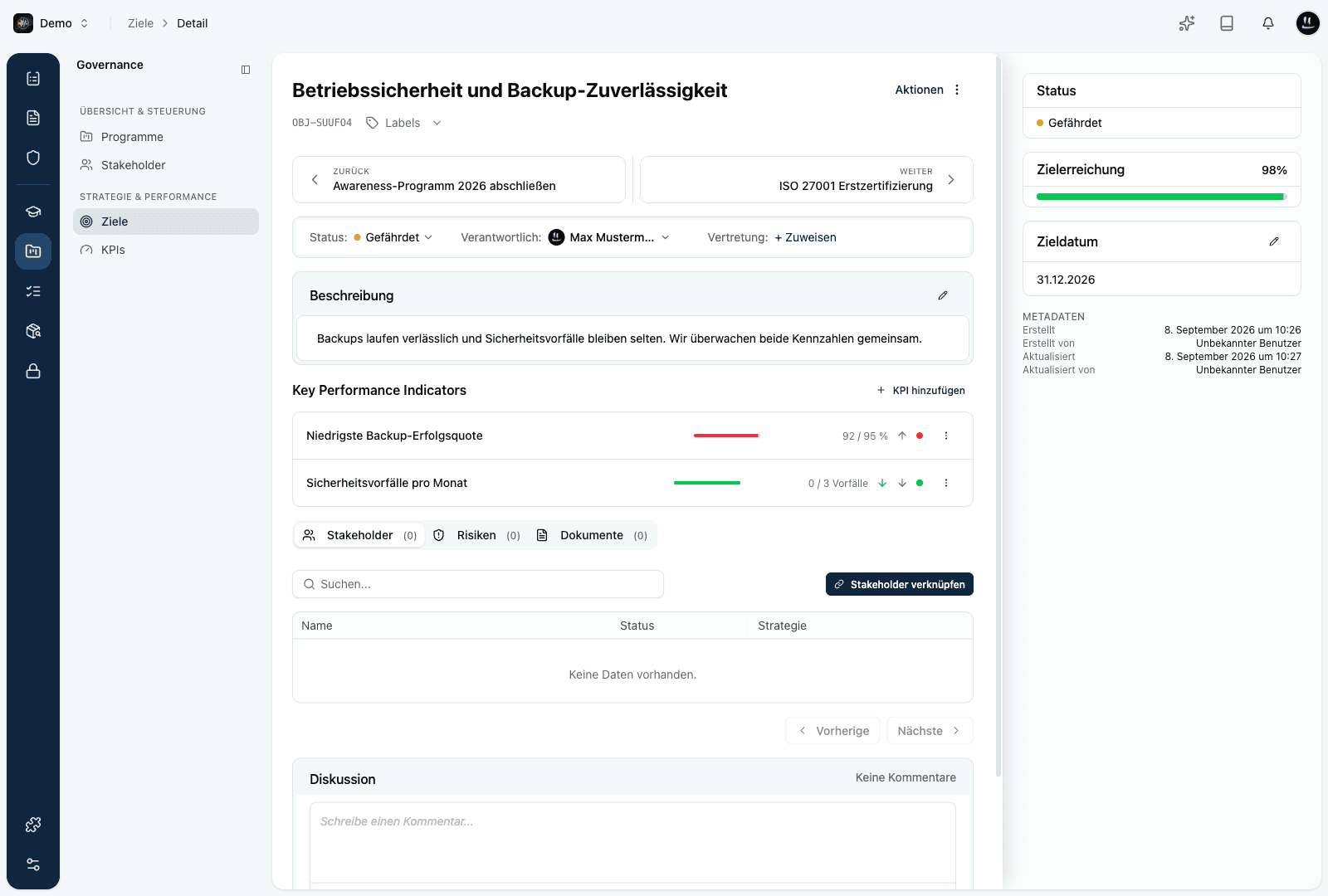
Task: Go to next goal ISO 27001 Erstzertifizierung
Action: (807, 179)
